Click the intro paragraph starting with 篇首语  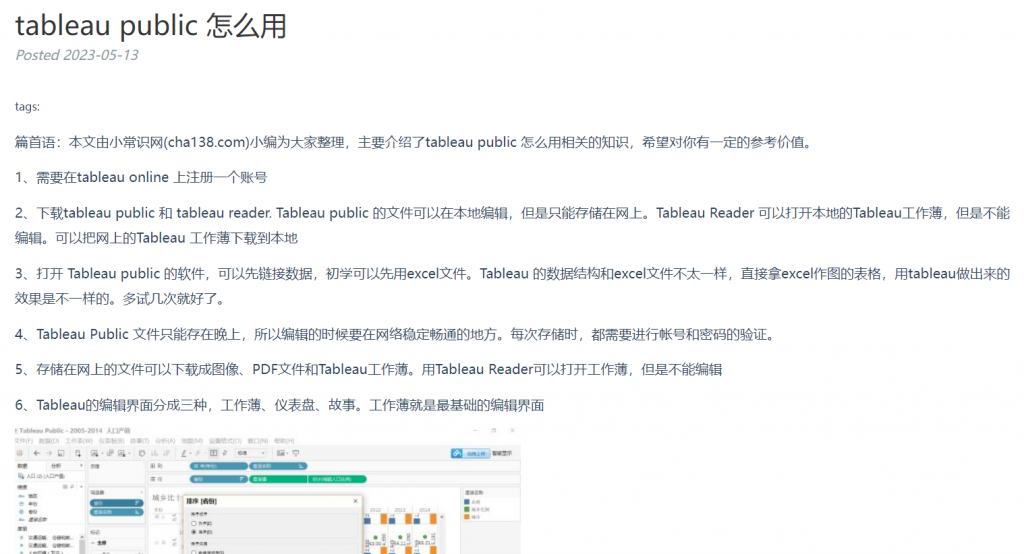click(415, 142)
